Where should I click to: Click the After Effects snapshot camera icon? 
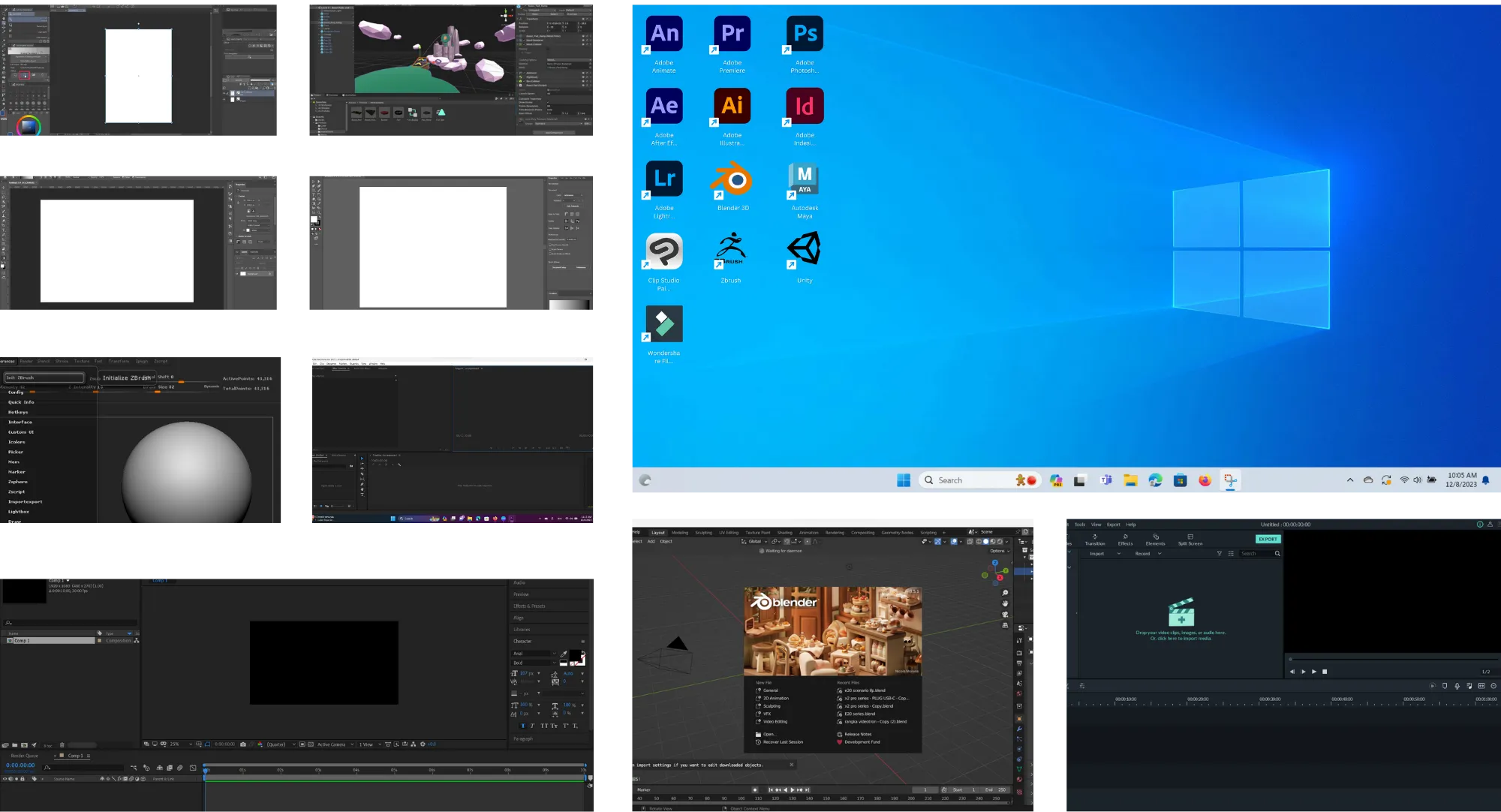click(243, 744)
